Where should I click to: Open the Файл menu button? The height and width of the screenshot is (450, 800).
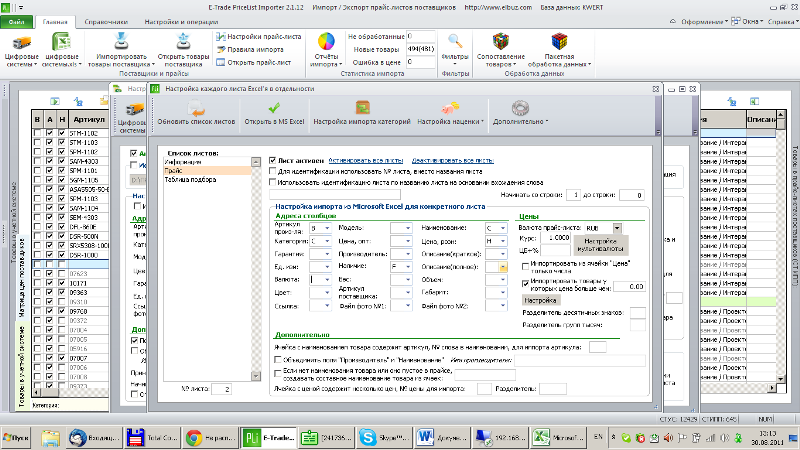click(x=16, y=22)
